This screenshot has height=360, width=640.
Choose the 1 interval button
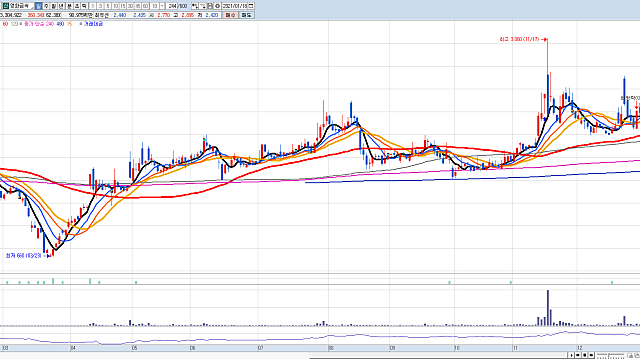coord(93,6)
